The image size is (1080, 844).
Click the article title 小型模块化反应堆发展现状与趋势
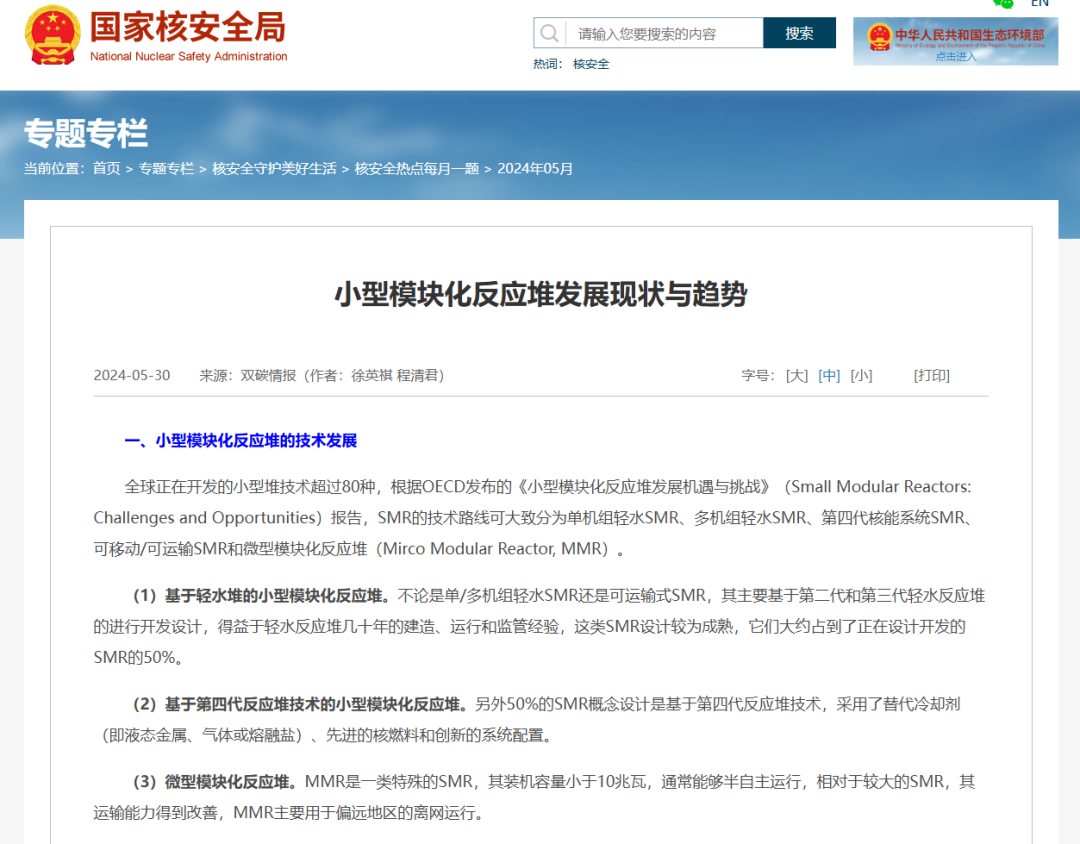540,294
